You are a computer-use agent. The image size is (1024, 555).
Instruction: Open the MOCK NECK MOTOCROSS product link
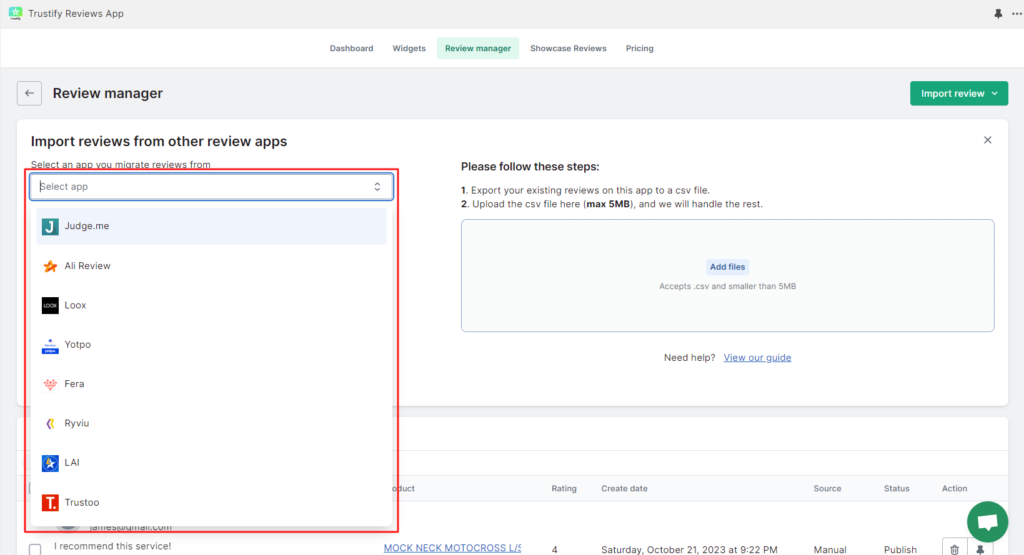pos(452,548)
